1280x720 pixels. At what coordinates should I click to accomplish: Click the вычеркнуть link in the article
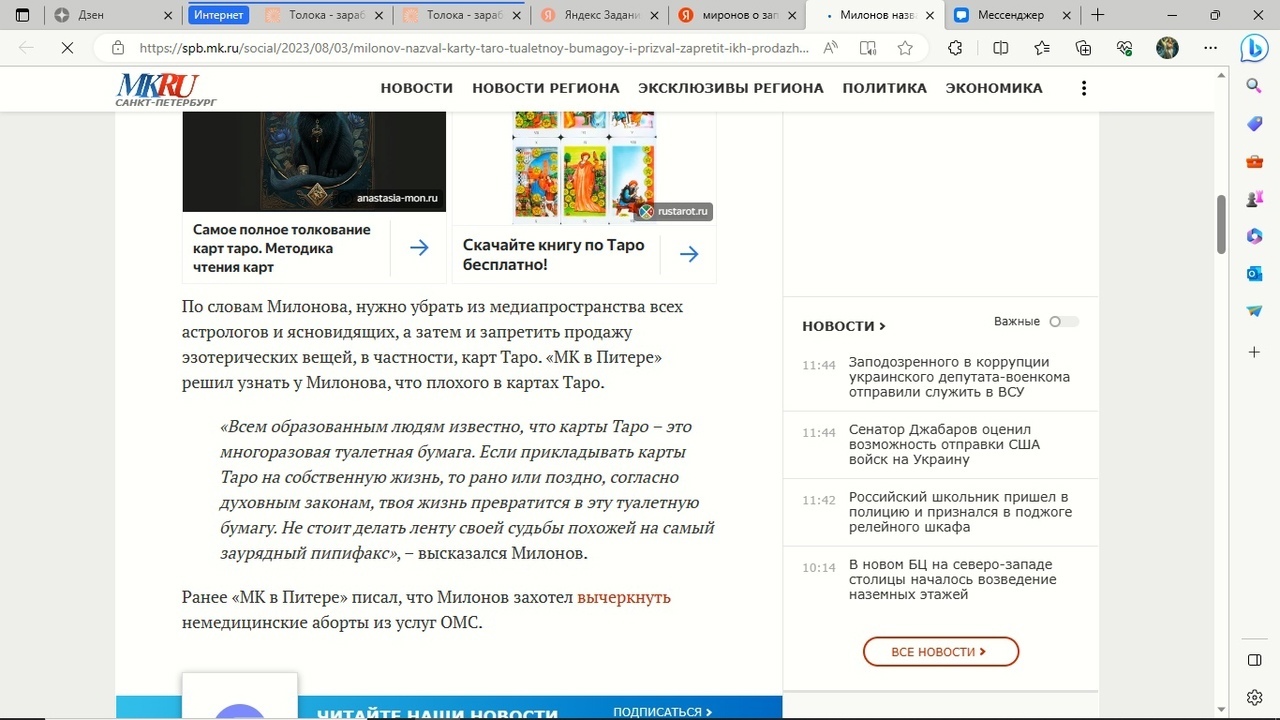623,597
